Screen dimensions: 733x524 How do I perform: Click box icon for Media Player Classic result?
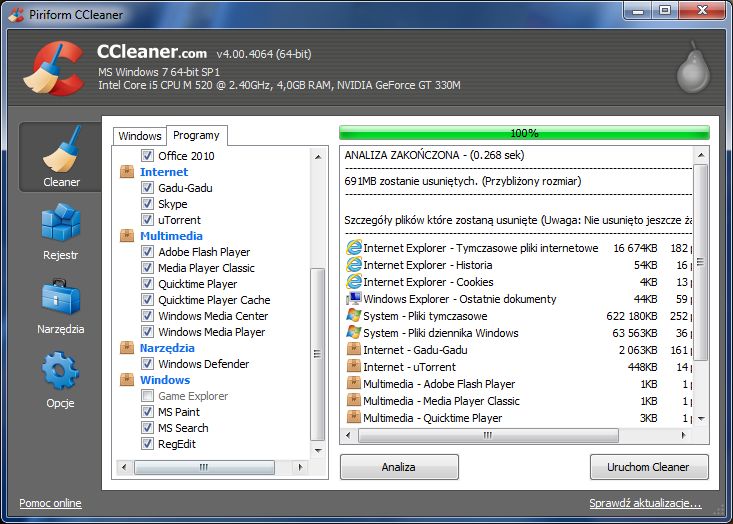[x=354, y=401]
